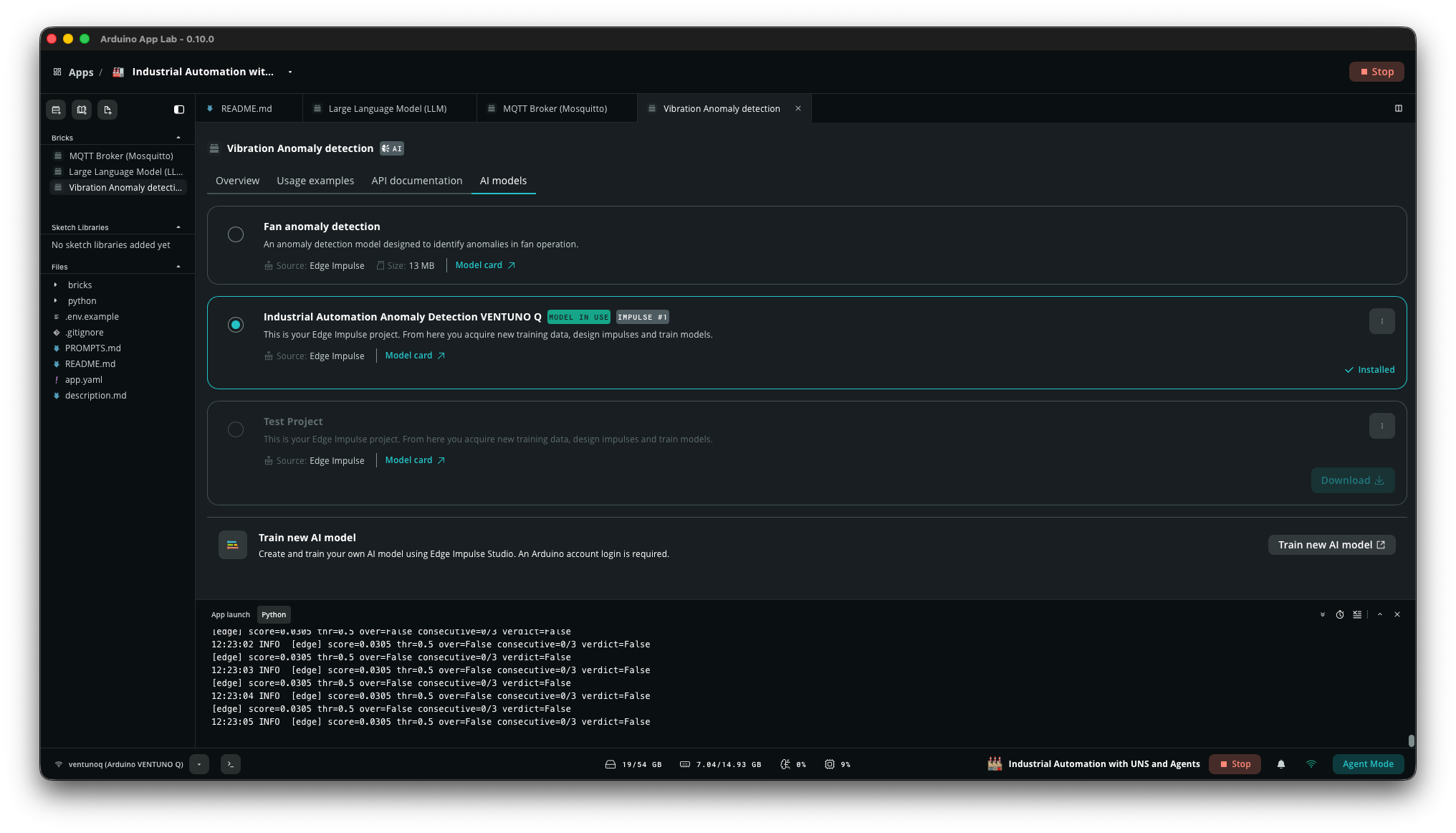The height and width of the screenshot is (833, 1456).
Task: Click the Stop button in bottom status bar
Action: coord(1235,764)
